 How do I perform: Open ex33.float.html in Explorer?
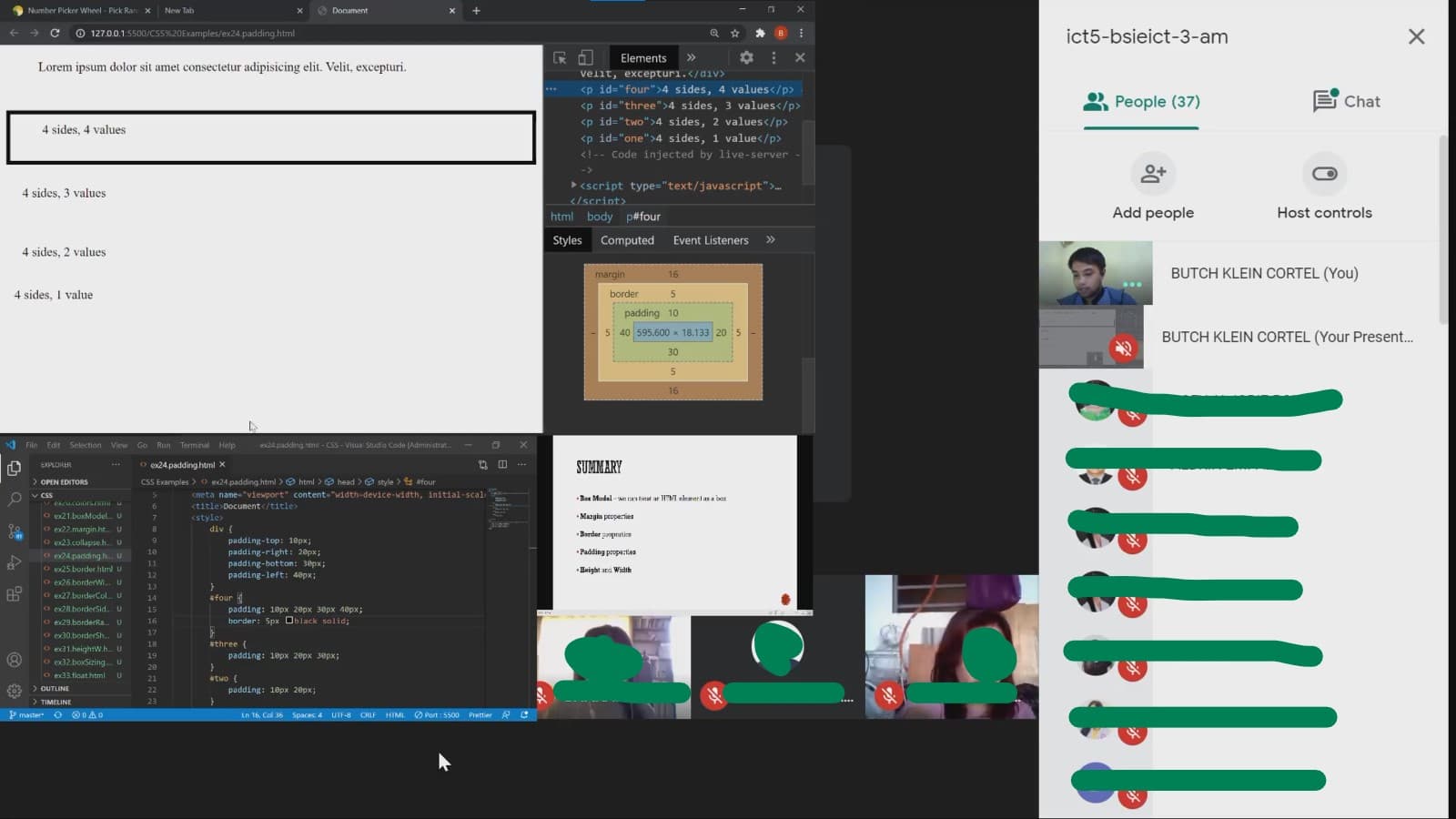(x=79, y=675)
